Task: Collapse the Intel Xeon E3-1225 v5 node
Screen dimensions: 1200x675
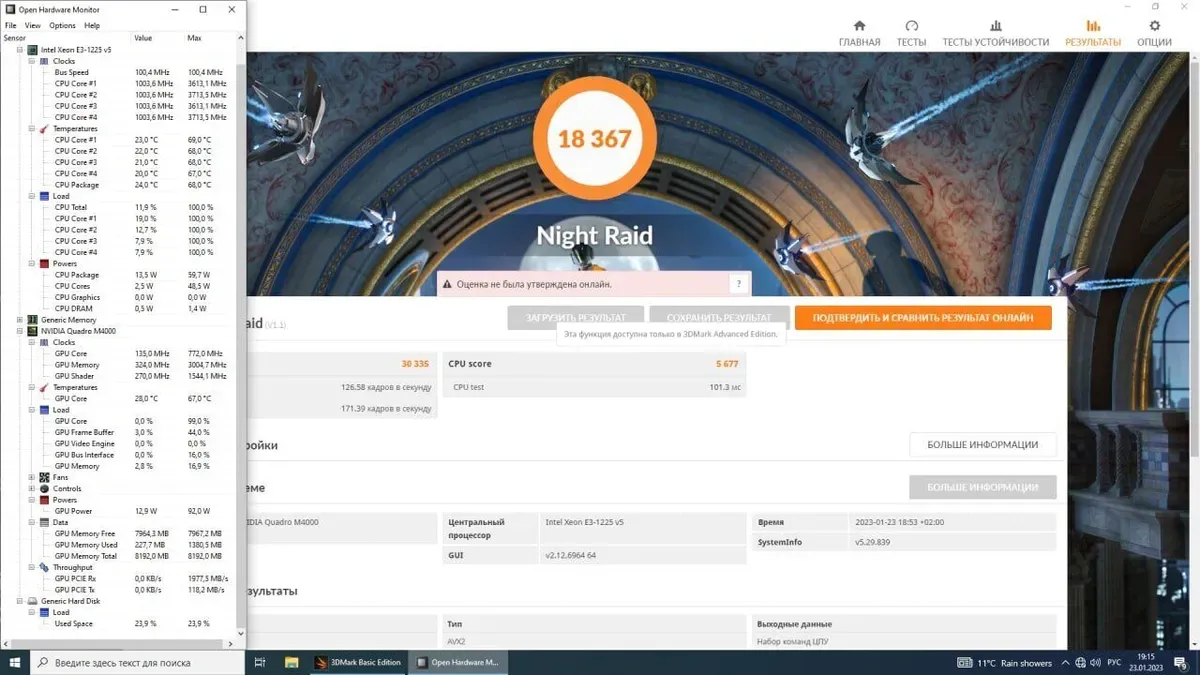Action: click(x=20, y=50)
